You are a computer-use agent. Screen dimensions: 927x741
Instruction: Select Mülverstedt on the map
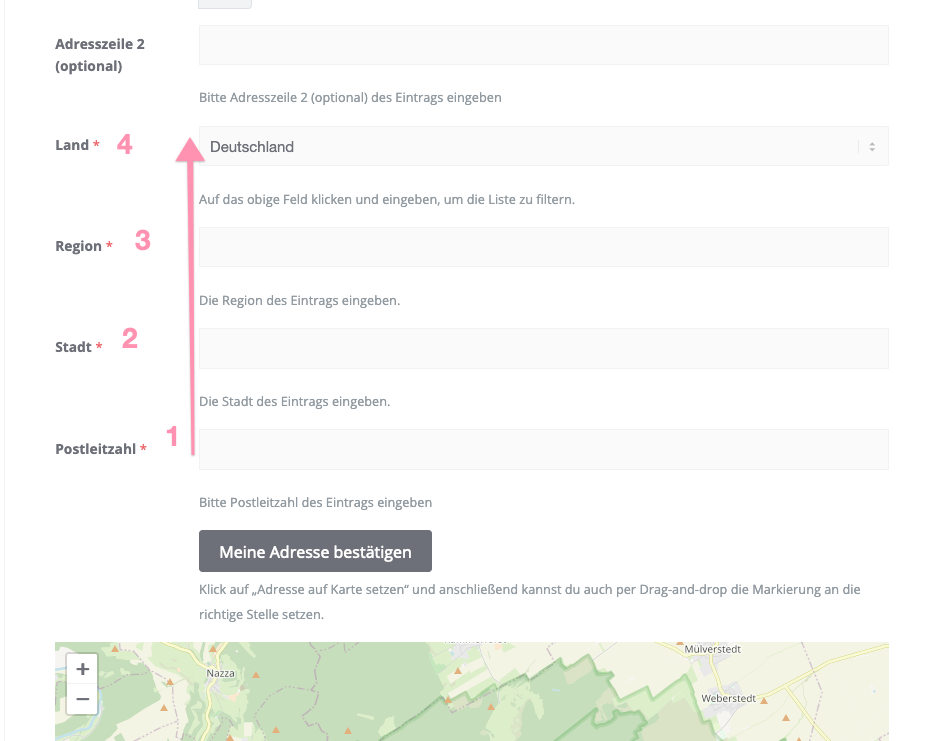pyautogui.click(x=712, y=648)
